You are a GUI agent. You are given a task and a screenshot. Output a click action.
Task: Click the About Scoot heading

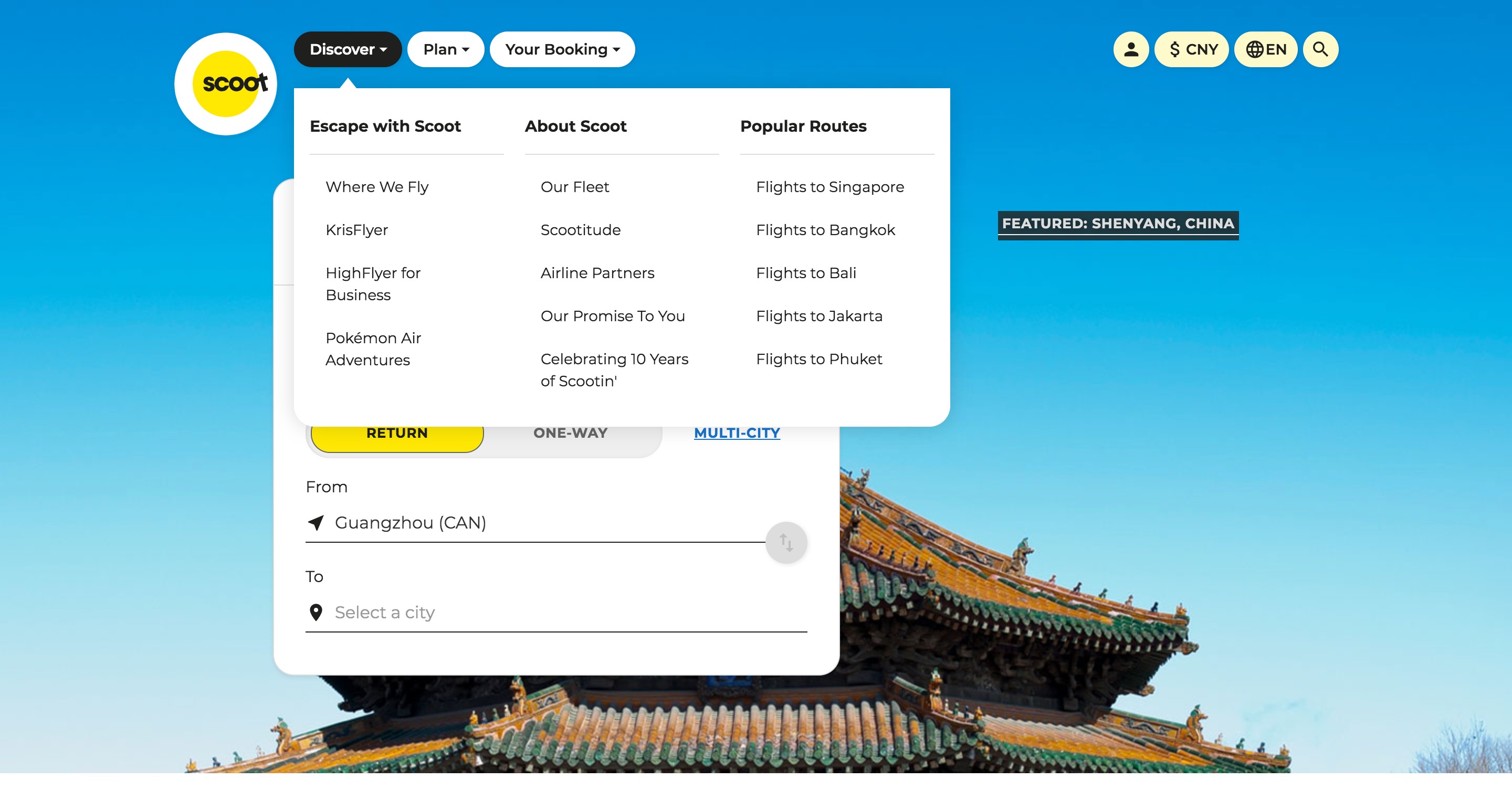pyautogui.click(x=575, y=126)
